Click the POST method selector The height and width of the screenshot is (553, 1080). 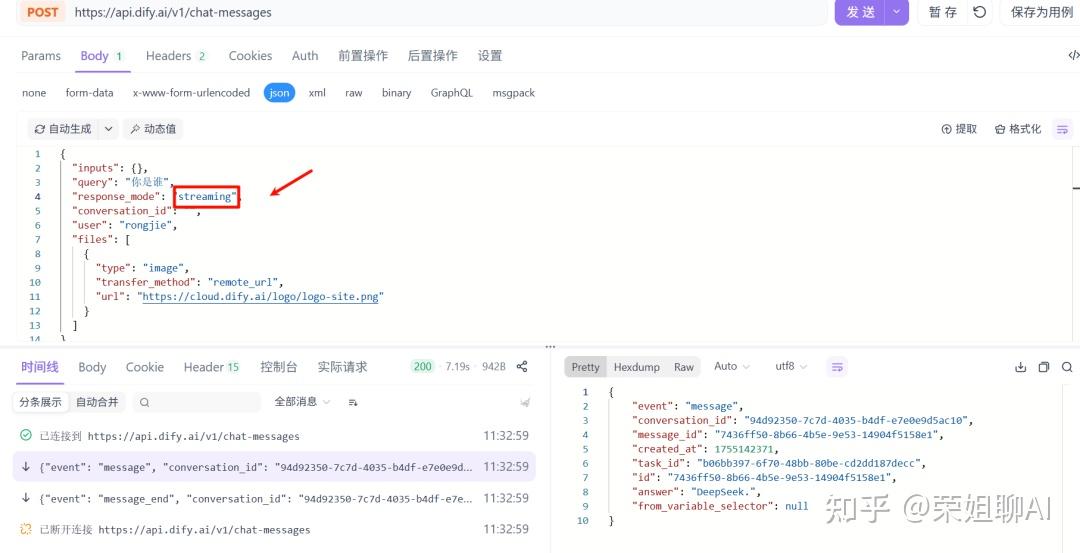43,12
